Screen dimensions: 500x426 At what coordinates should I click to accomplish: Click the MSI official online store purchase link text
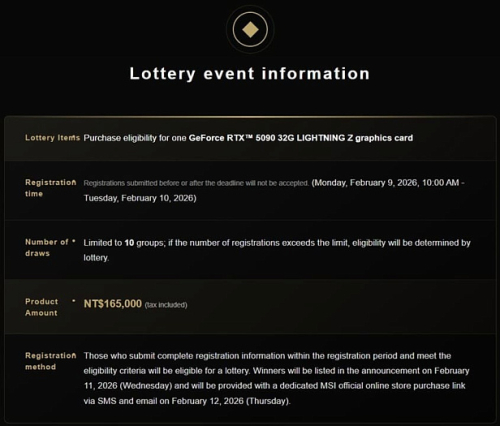(x=393, y=386)
